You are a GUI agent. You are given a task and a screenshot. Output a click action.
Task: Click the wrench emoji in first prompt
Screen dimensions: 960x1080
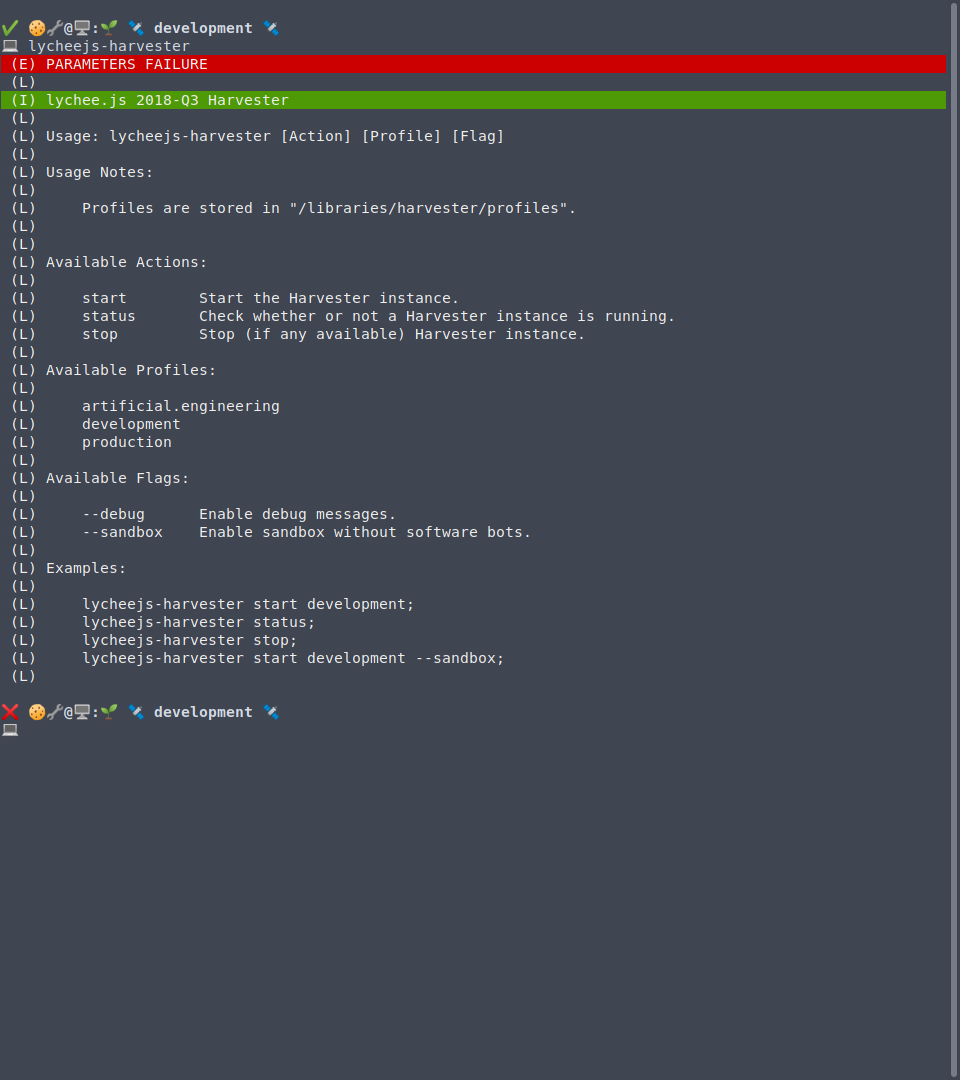pos(55,28)
